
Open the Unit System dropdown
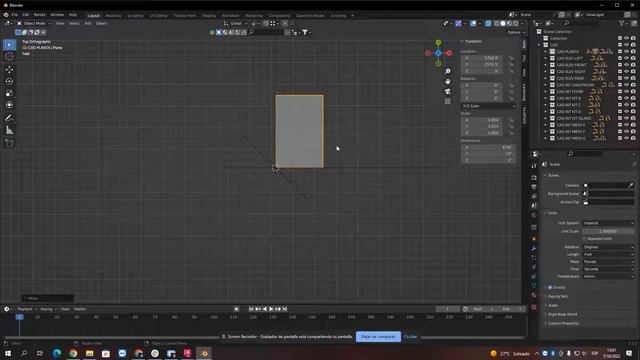(608, 223)
